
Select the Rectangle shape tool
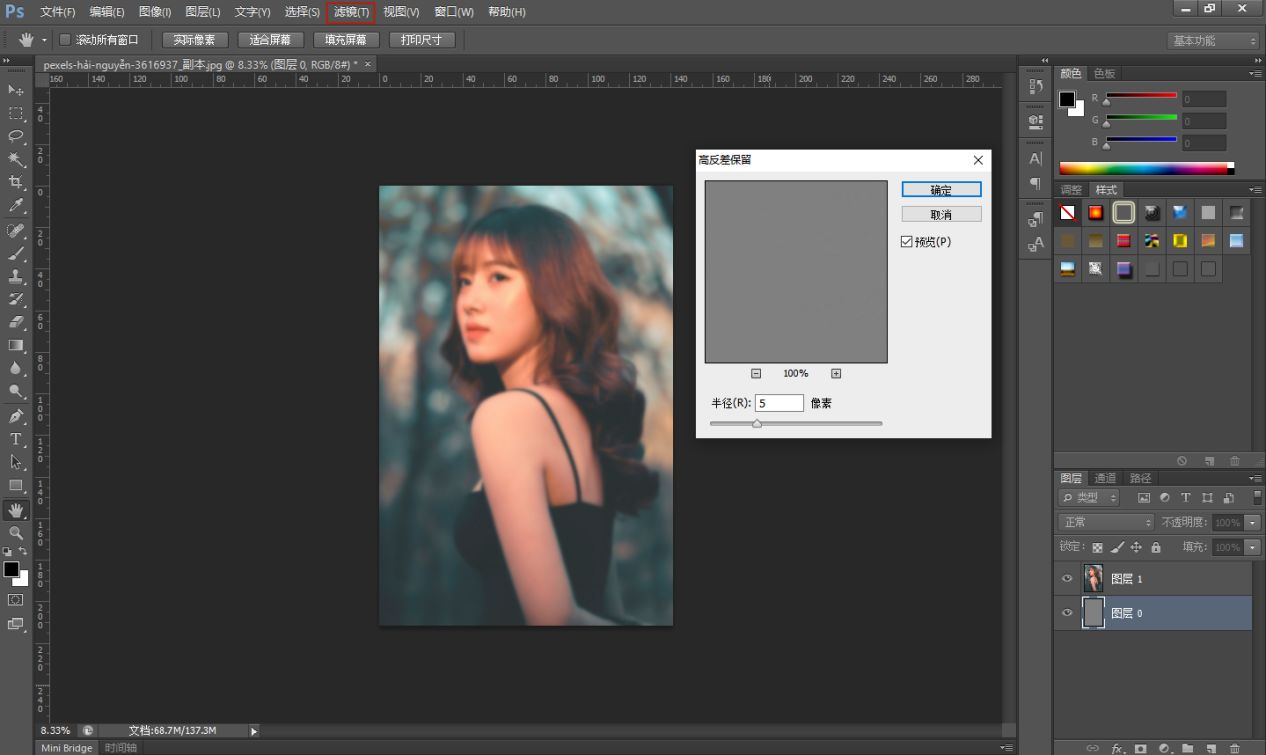tap(16, 486)
